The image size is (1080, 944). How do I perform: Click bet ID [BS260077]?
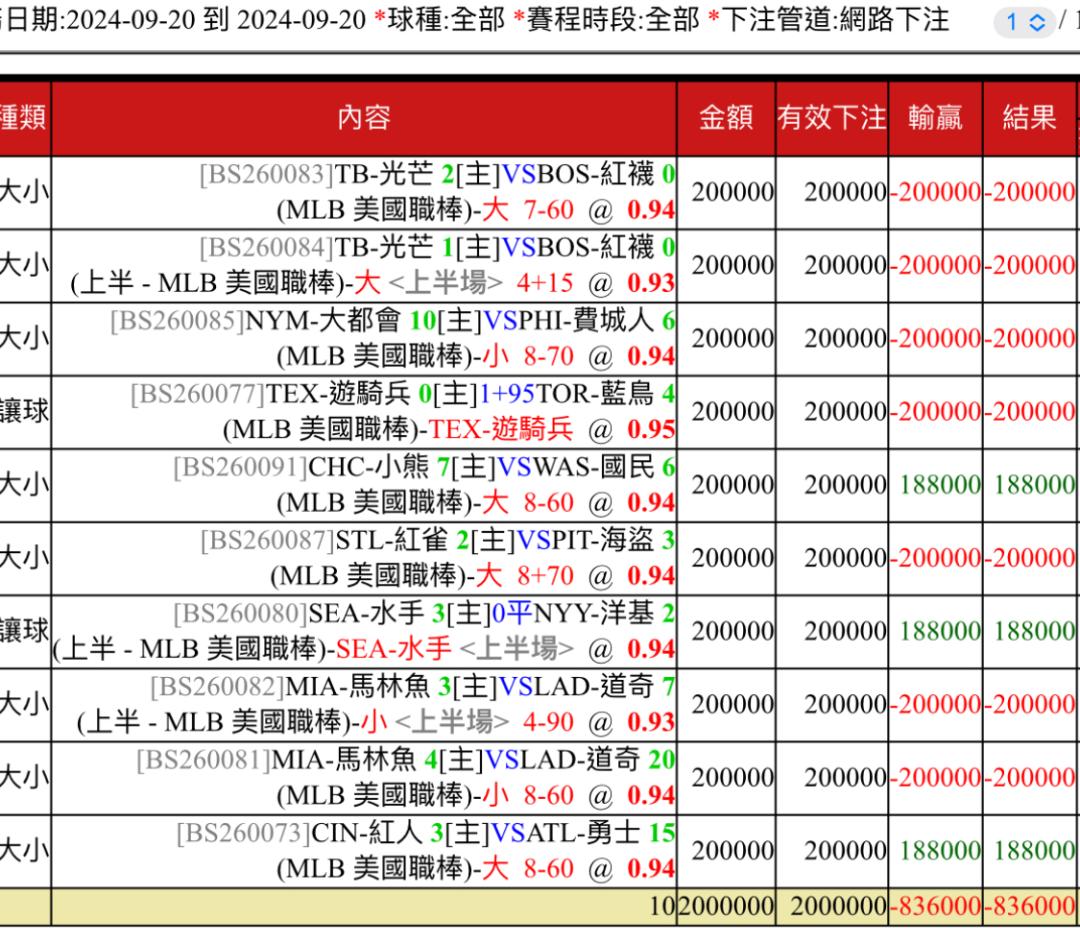tap(198, 394)
